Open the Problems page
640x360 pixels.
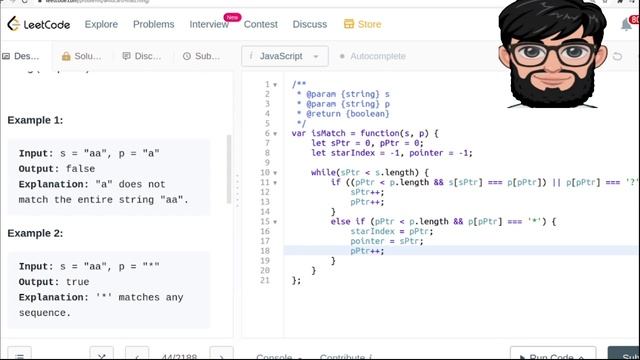click(x=153, y=24)
